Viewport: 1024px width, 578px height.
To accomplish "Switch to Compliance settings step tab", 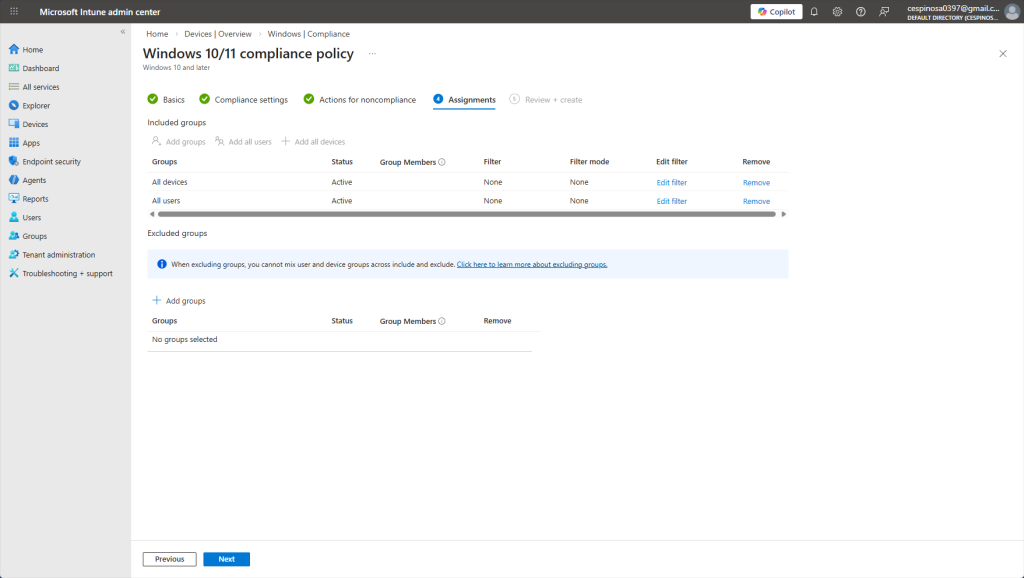I will point(250,100).
